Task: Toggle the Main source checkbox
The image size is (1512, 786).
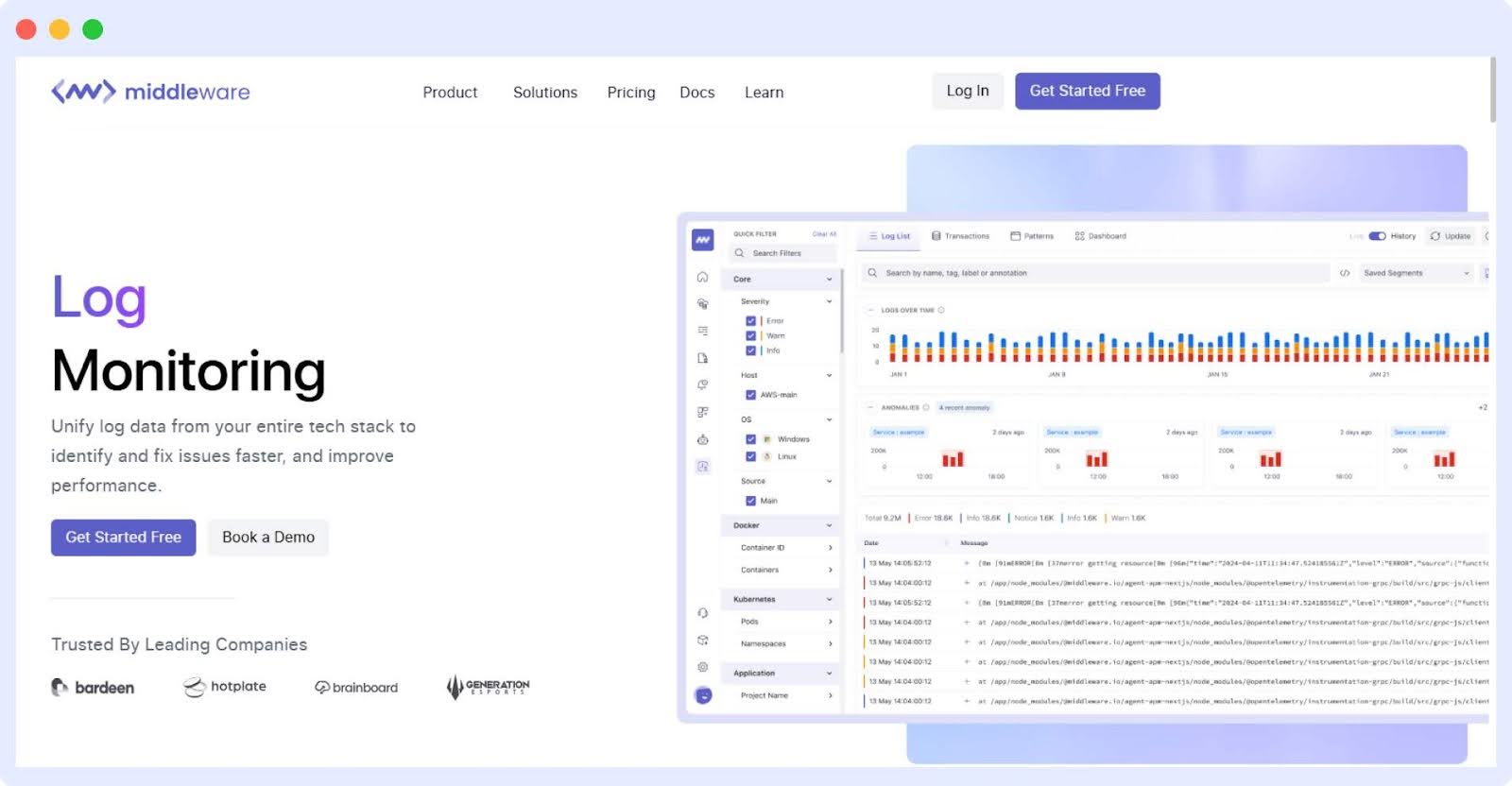Action: point(750,501)
